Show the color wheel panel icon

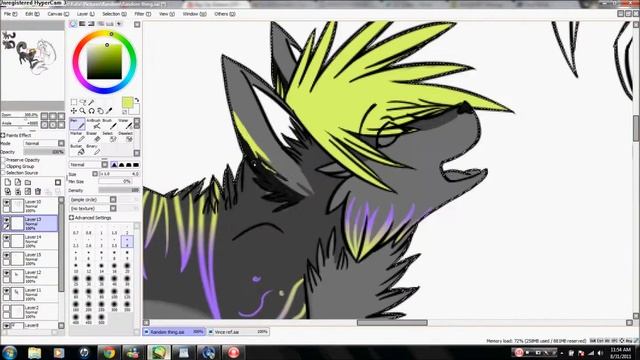click(73, 24)
